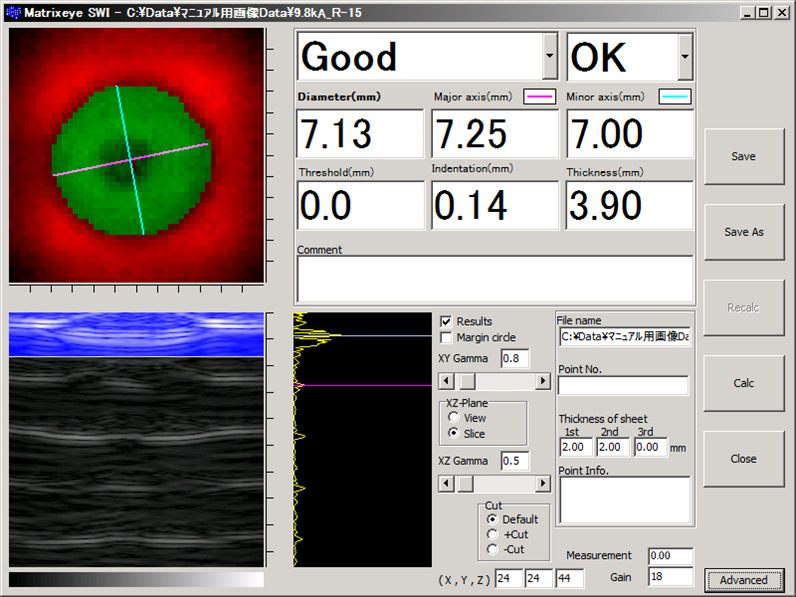This screenshot has width=796, height=597.
Task: Choose the -Cut radio option
Action: 491,549
